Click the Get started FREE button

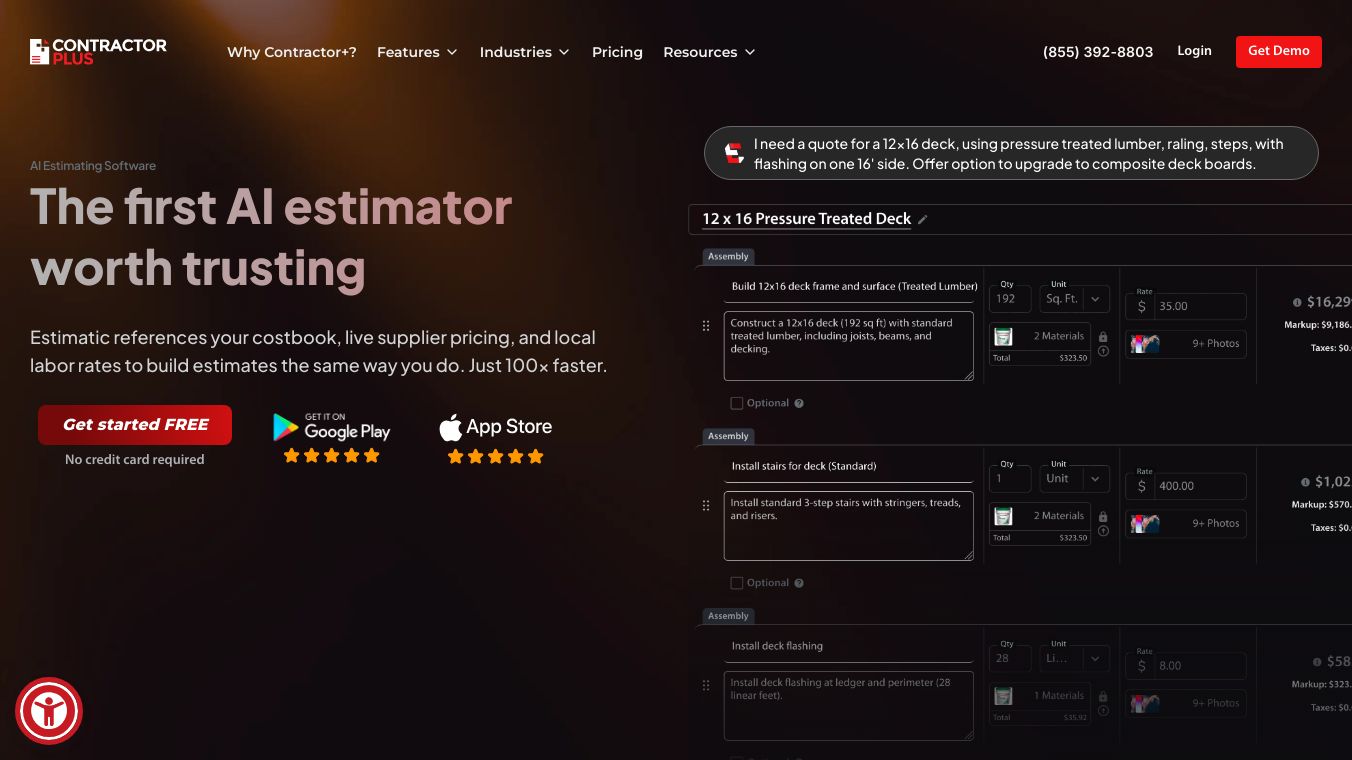pyautogui.click(x=135, y=425)
